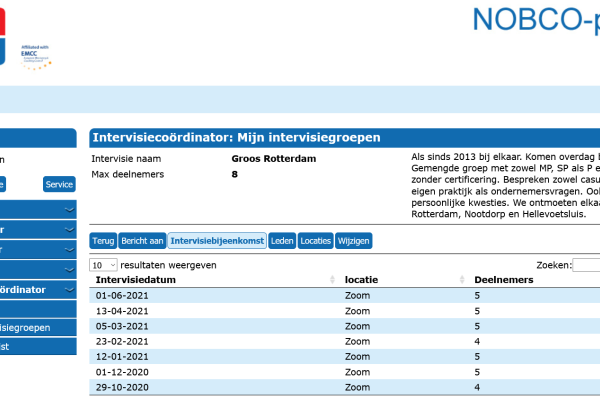
Task: Expand the ördinator sidebar menu chevron
Action: (x=69, y=290)
